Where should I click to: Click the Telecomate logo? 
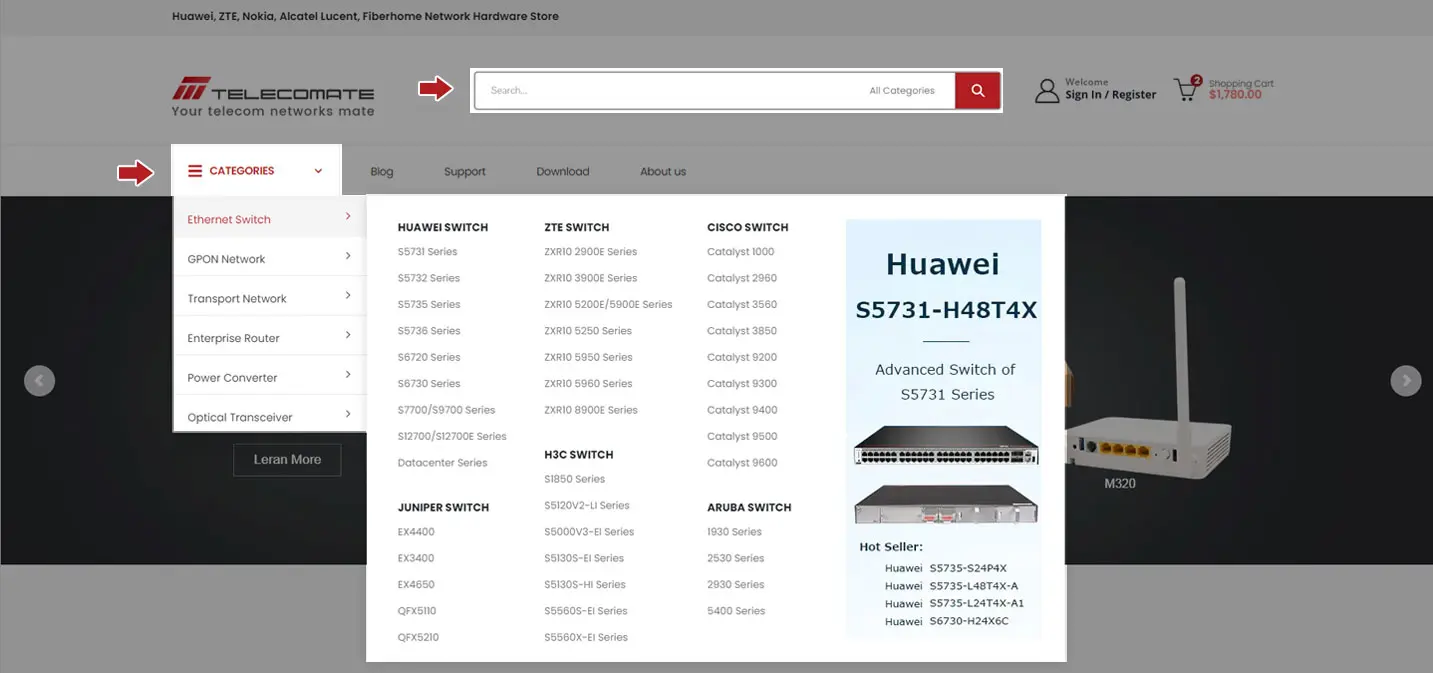273,97
